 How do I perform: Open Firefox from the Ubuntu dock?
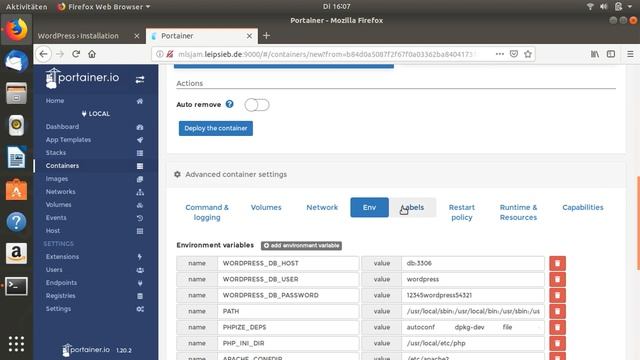tap(16, 29)
